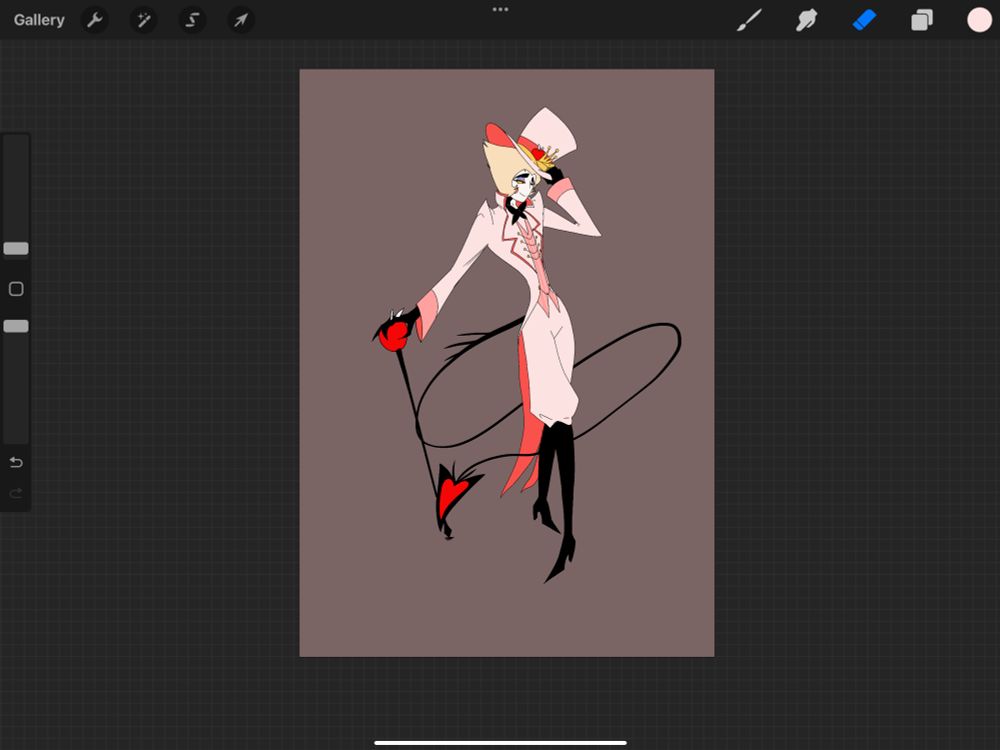Click the brush opacity slider handle
Image resolution: width=1000 pixels, height=750 pixels.
tap(16, 326)
